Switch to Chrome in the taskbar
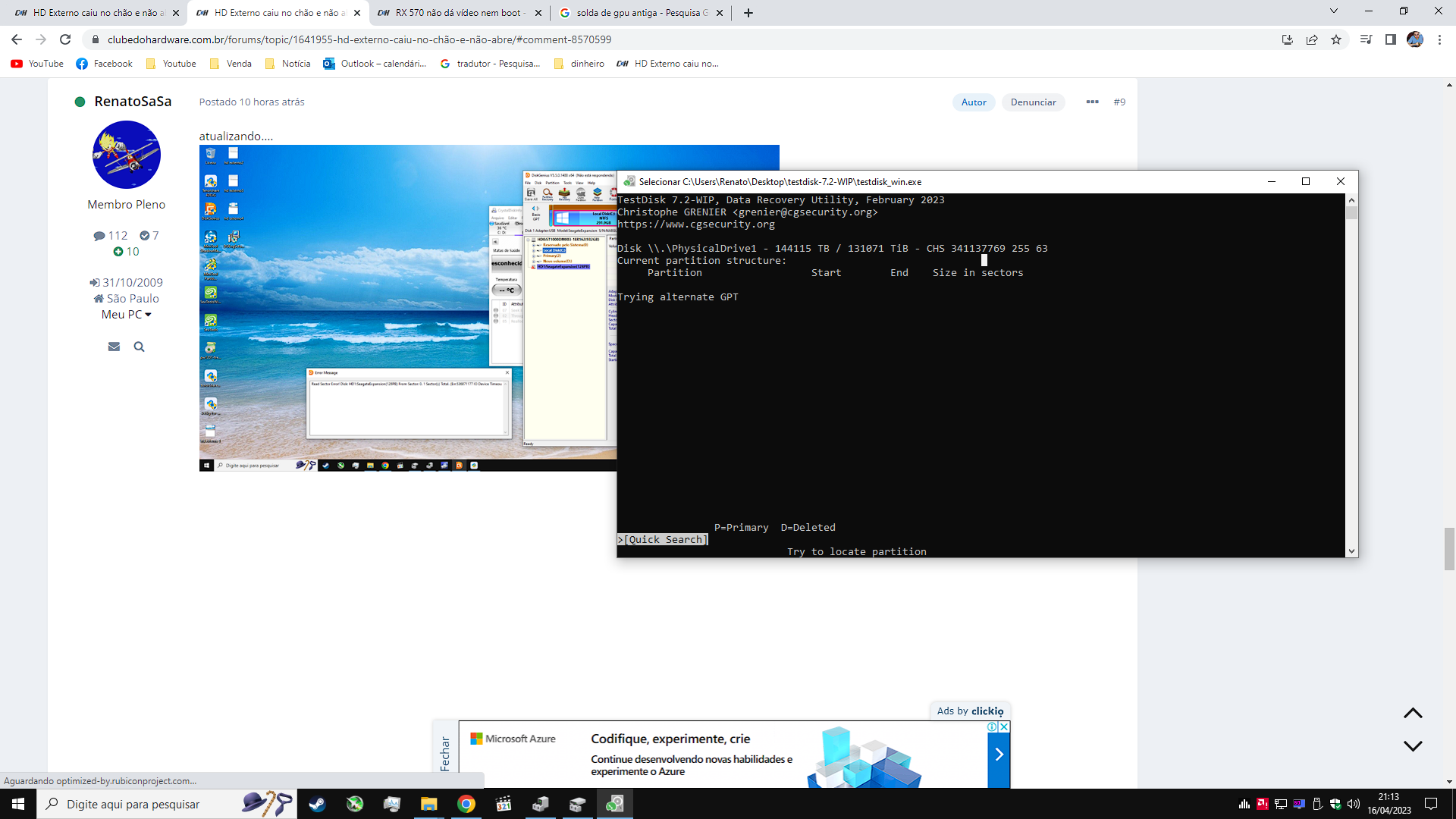This screenshot has height=819, width=1456. (466, 804)
